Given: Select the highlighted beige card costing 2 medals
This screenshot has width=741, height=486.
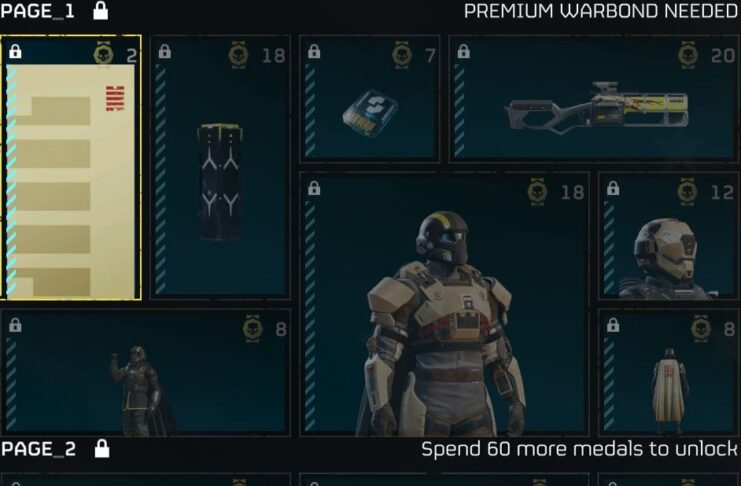Looking at the screenshot, I should (x=70, y=167).
